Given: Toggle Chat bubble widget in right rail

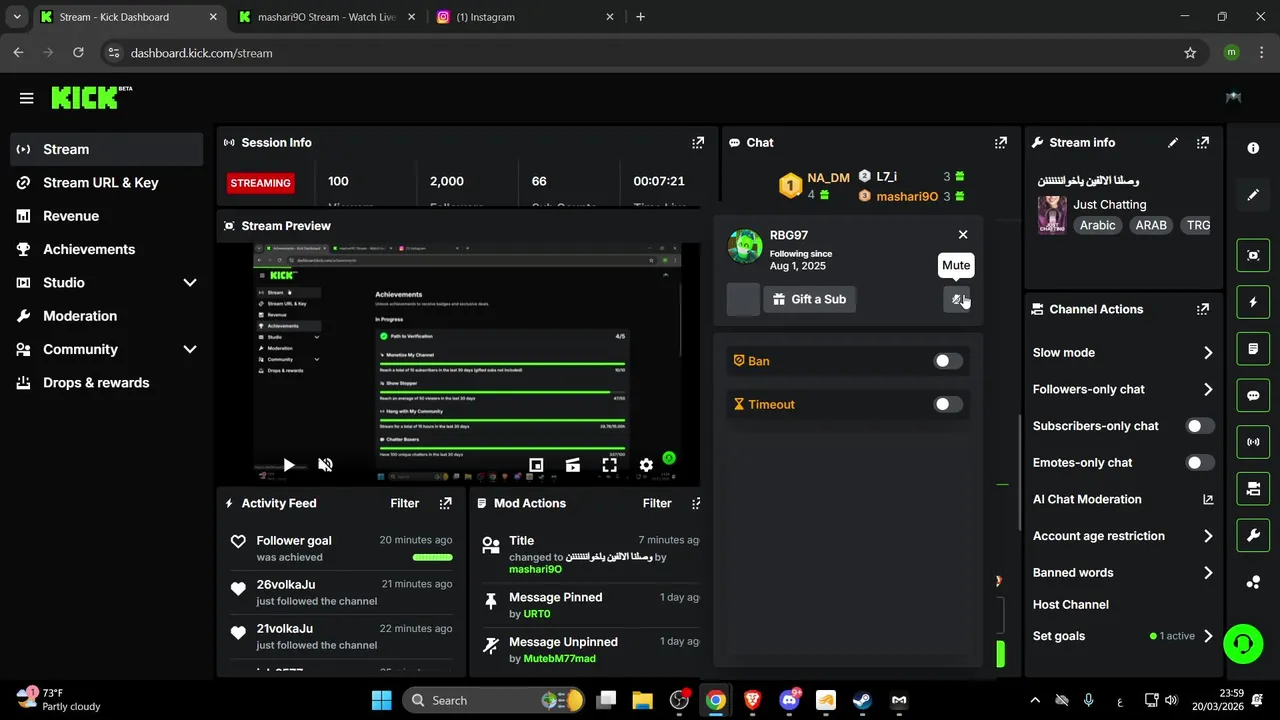Looking at the screenshot, I should [1253, 395].
